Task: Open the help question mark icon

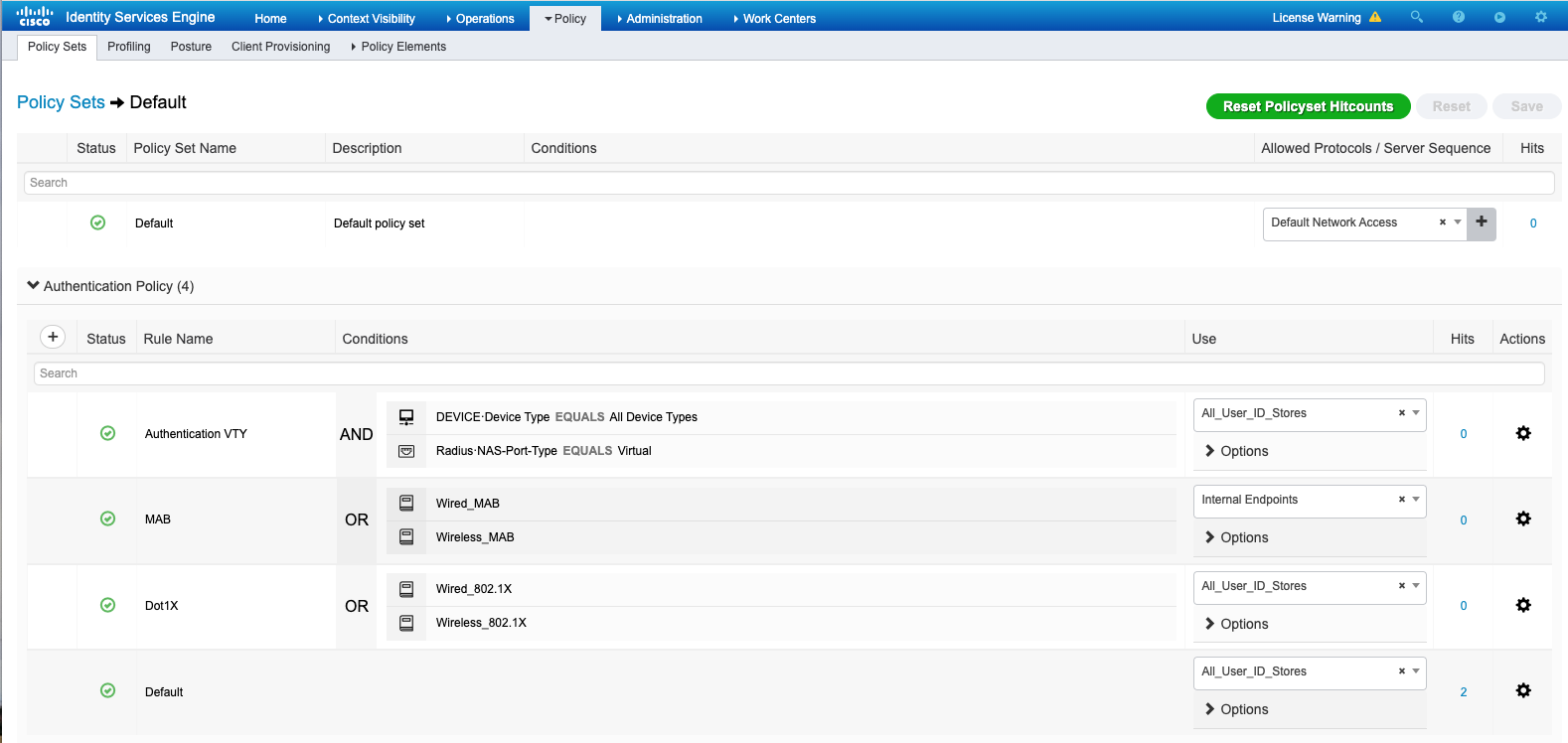Action: [x=1459, y=17]
